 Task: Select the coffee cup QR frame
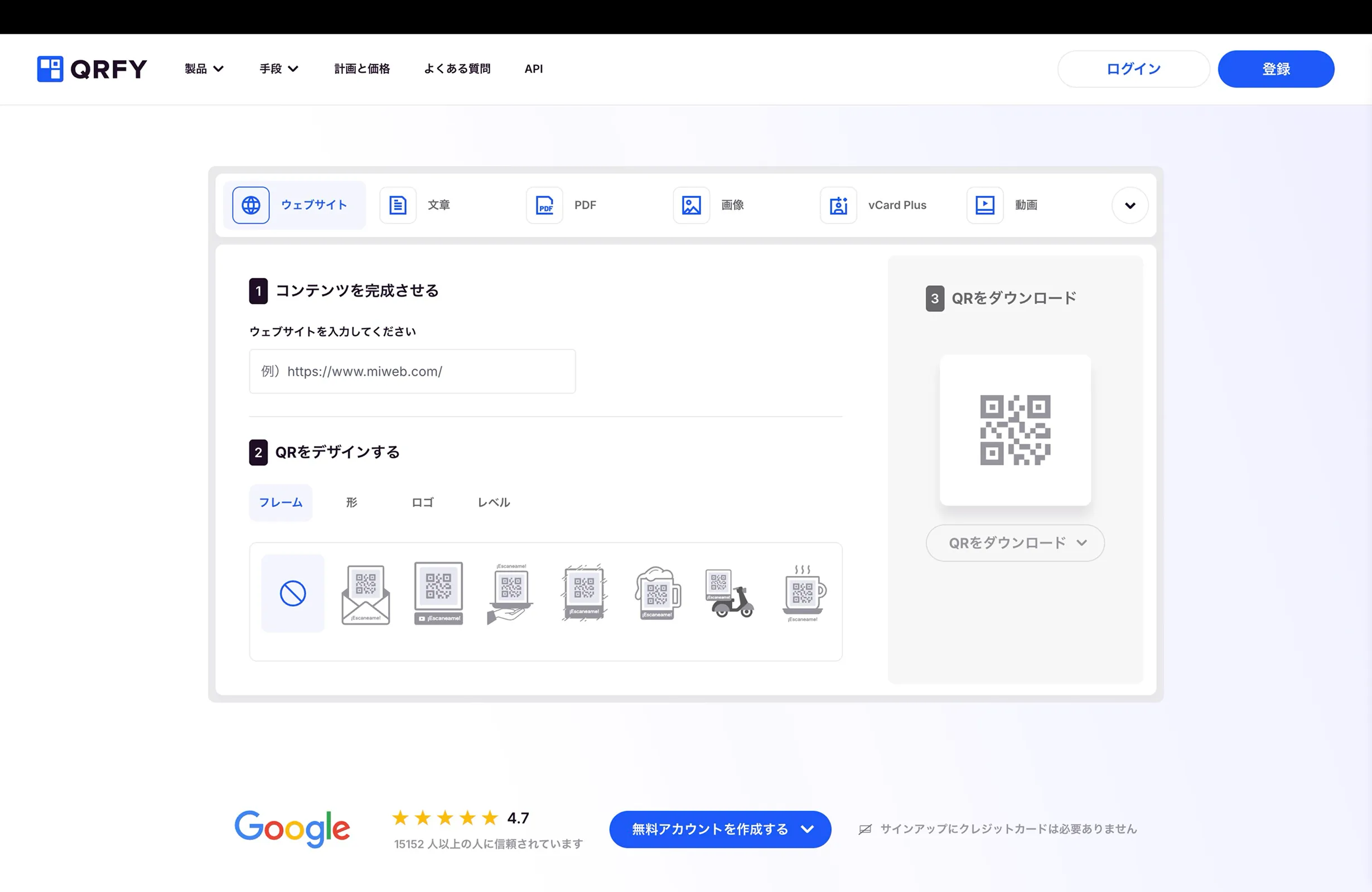(x=803, y=594)
